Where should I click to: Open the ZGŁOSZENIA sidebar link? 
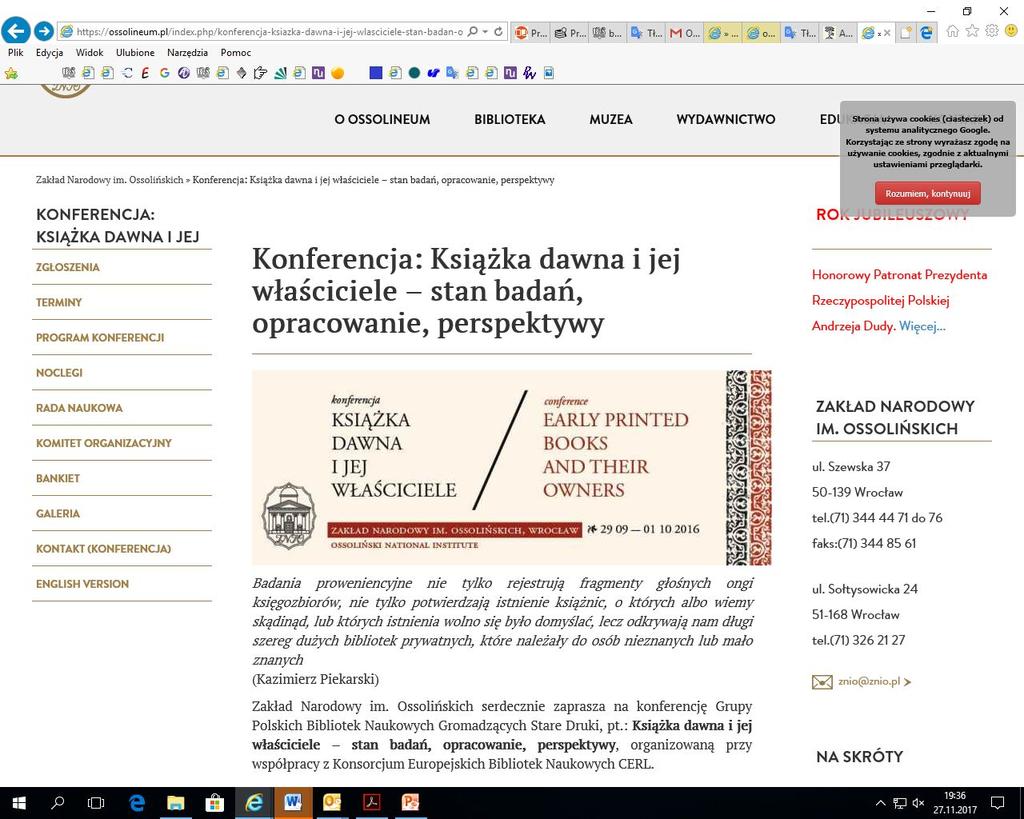click(68, 267)
